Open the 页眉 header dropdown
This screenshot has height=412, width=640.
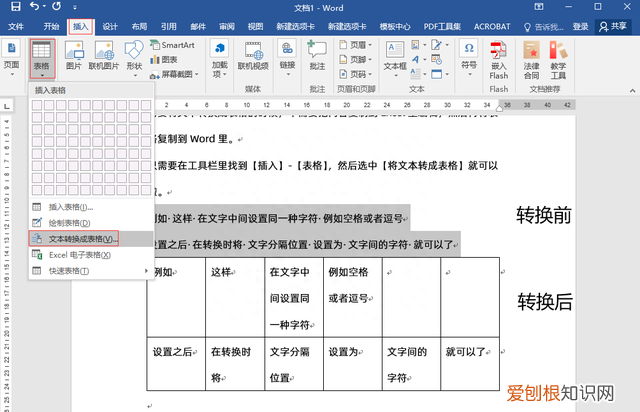pos(356,45)
